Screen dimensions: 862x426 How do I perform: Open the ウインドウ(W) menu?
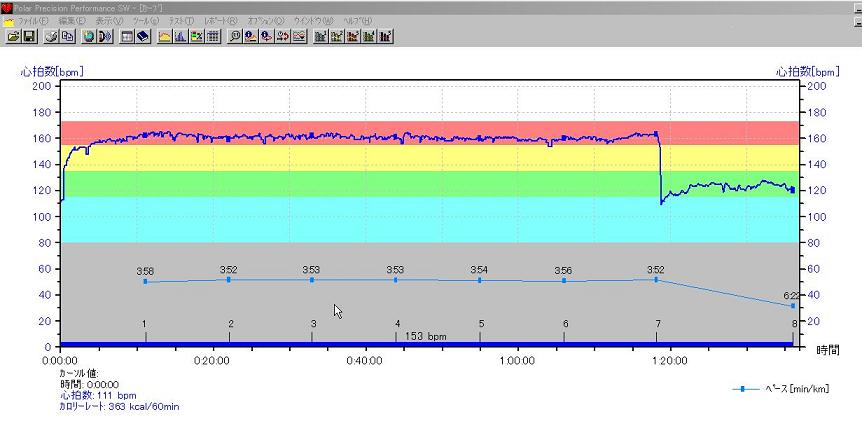(x=314, y=21)
